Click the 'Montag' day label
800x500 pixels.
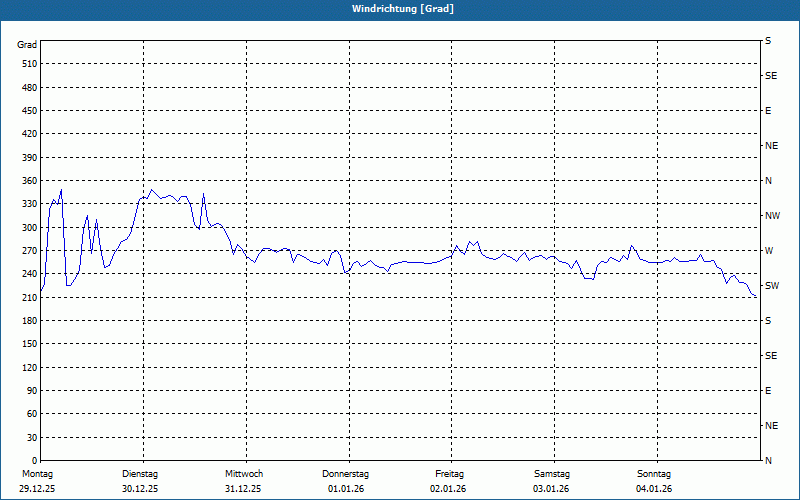[x=37, y=474]
